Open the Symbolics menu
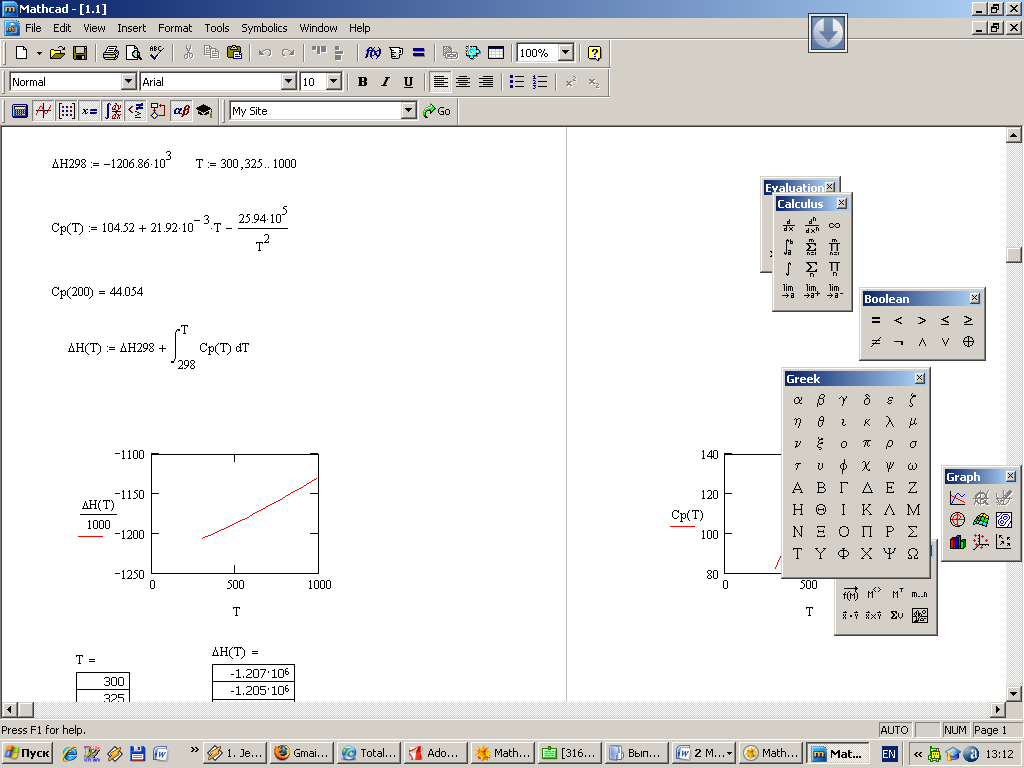Image resolution: width=1024 pixels, height=768 pixels. pos(264,28)
